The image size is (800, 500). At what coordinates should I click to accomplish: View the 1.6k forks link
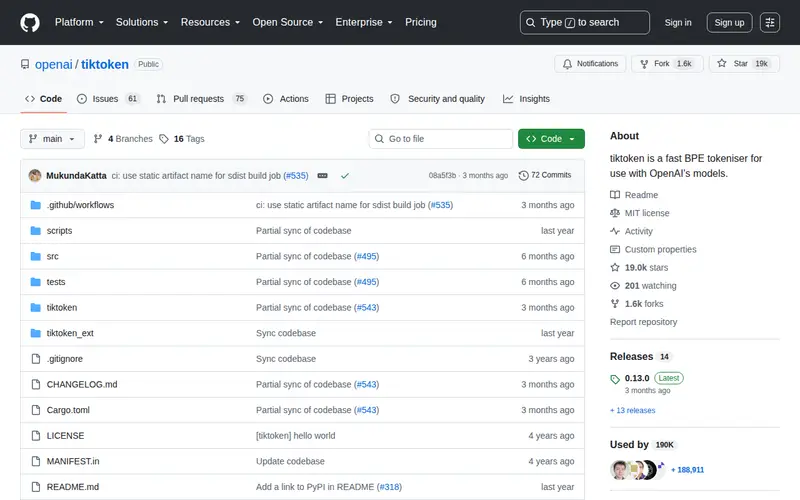click(637, 304)
